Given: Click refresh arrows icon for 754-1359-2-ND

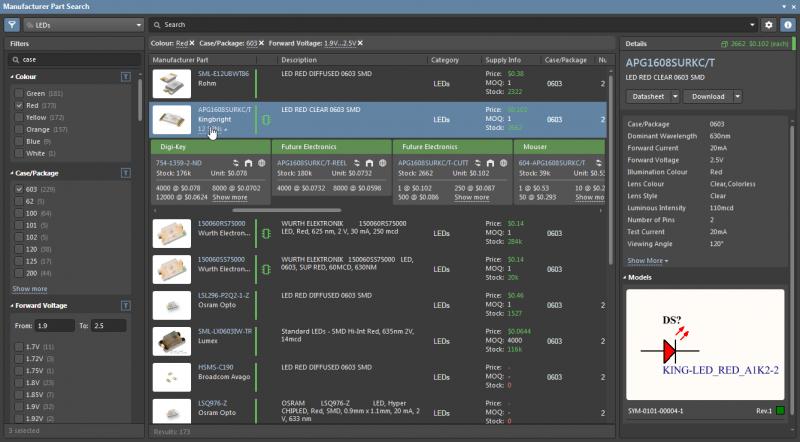Looking at the screenshot, I should 236,163.
